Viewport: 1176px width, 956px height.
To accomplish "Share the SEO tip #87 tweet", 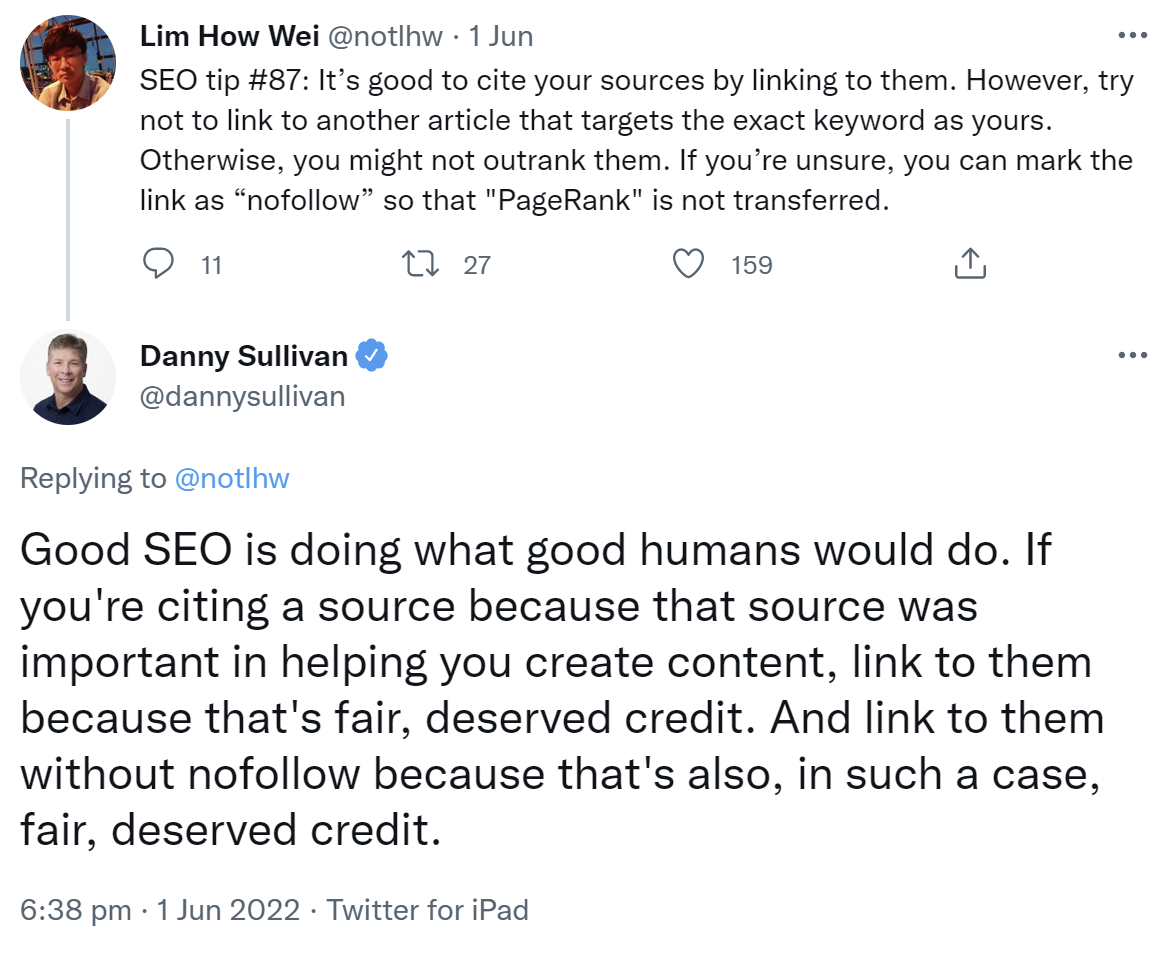I will [970, 264].
